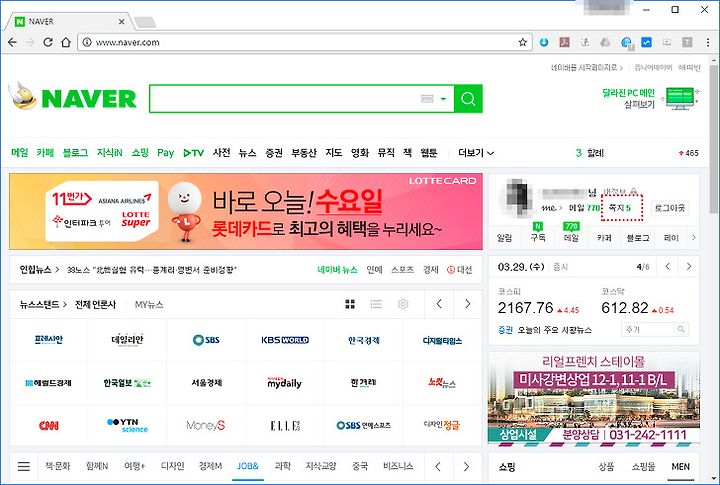Click the CNN logo
The image size is (720, 485).
[x=49, y=426]
